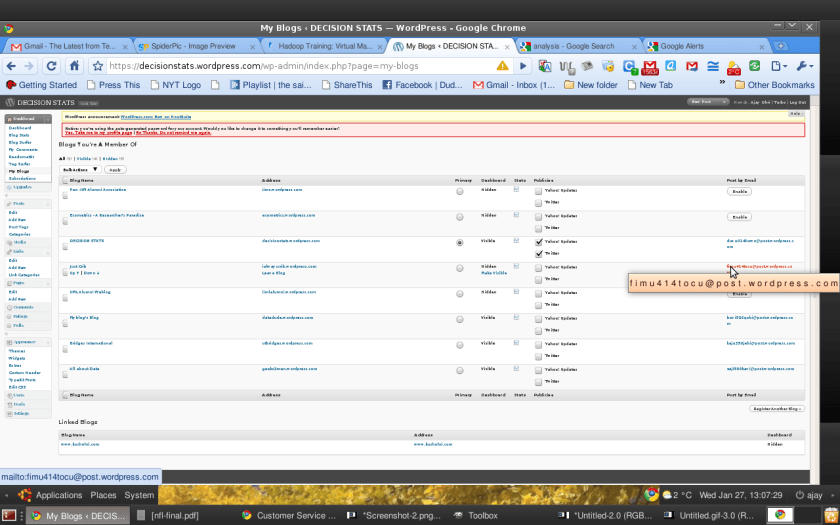Click the browser back arrow
The width and height of the screenshot is (840, 525).
click(x=10, y=66)
